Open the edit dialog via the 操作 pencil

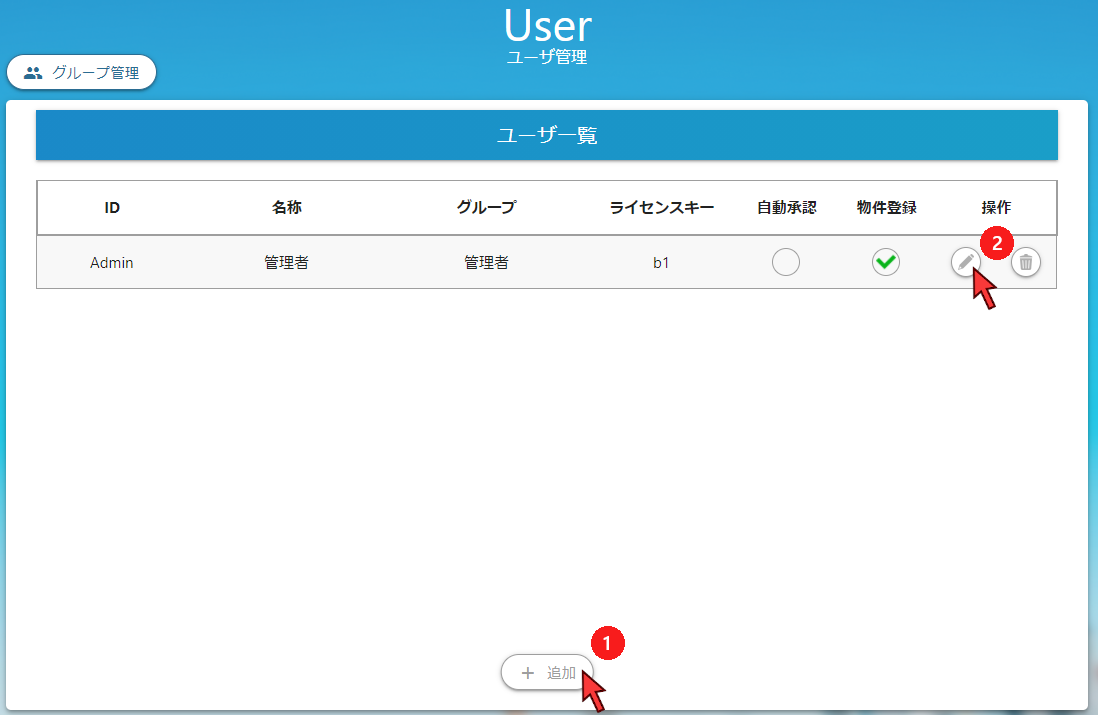click(x=965, y=262)
